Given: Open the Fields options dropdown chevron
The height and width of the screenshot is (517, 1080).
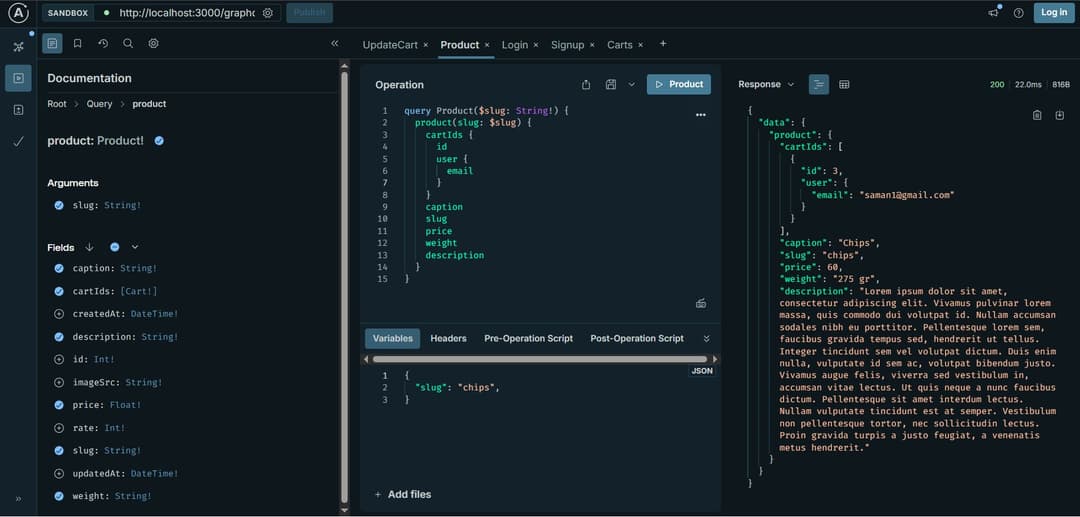Looking at the screenshot, I should pyautogui.click(x=135, y=247).
